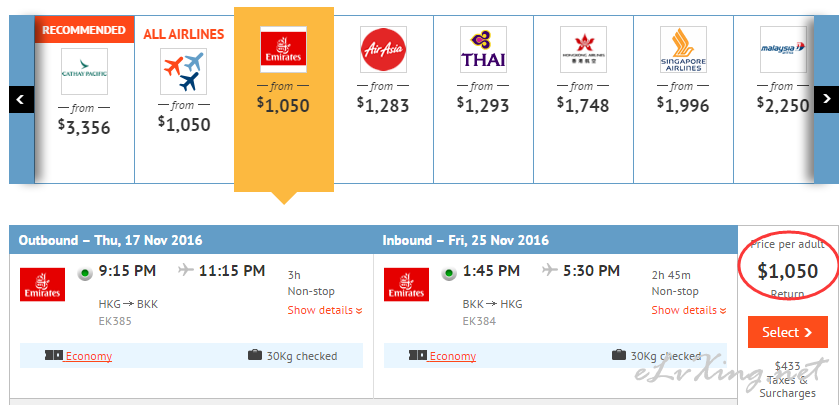Expand Show details for outbound flight
Image resolution: width=839 pixels, height=405 pixels.
[x=325, y=310]
